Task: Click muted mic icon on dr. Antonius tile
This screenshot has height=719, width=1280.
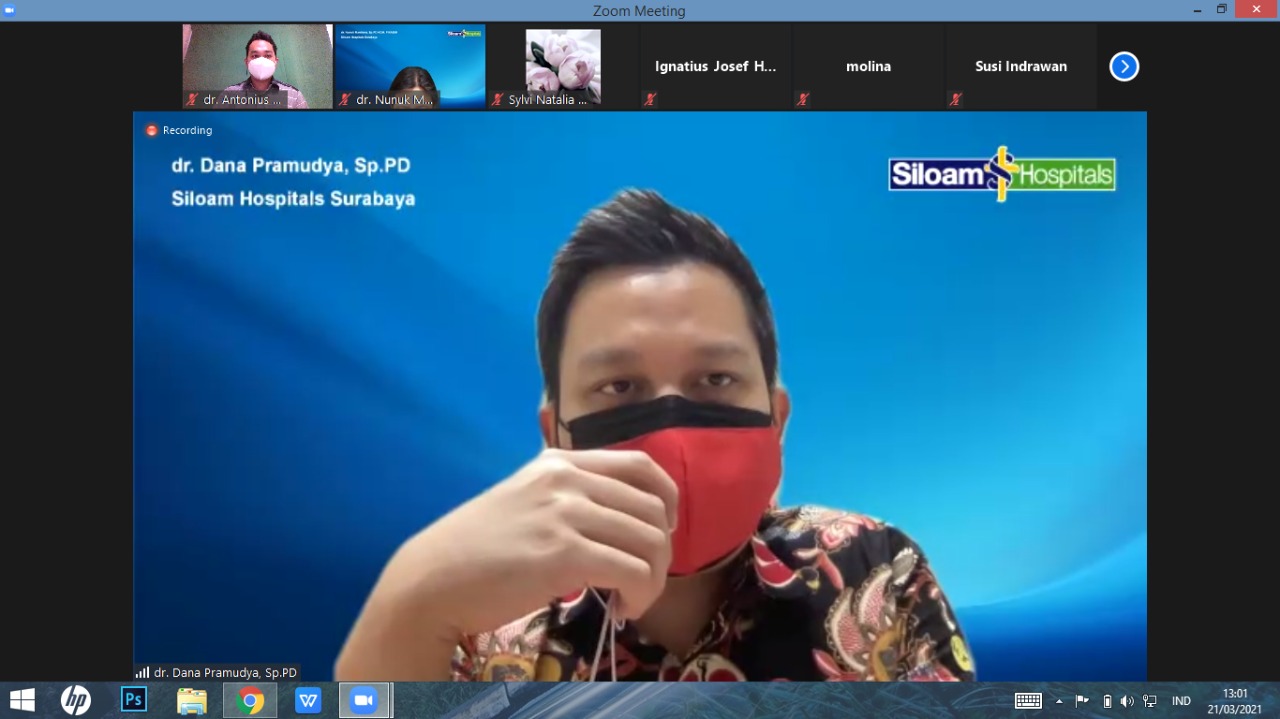Action: [192, 100]
